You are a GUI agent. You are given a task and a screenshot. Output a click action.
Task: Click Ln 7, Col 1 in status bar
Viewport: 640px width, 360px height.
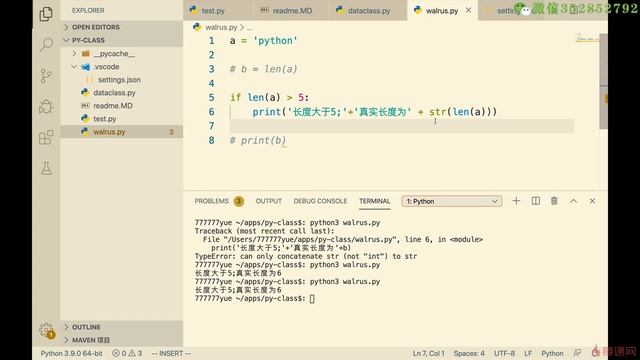click(428, 353)
